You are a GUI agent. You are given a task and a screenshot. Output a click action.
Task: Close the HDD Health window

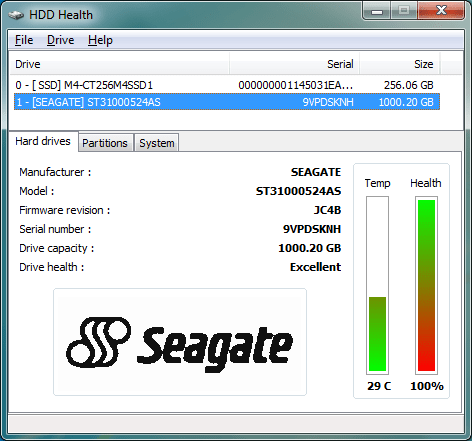tap(441, 11)
